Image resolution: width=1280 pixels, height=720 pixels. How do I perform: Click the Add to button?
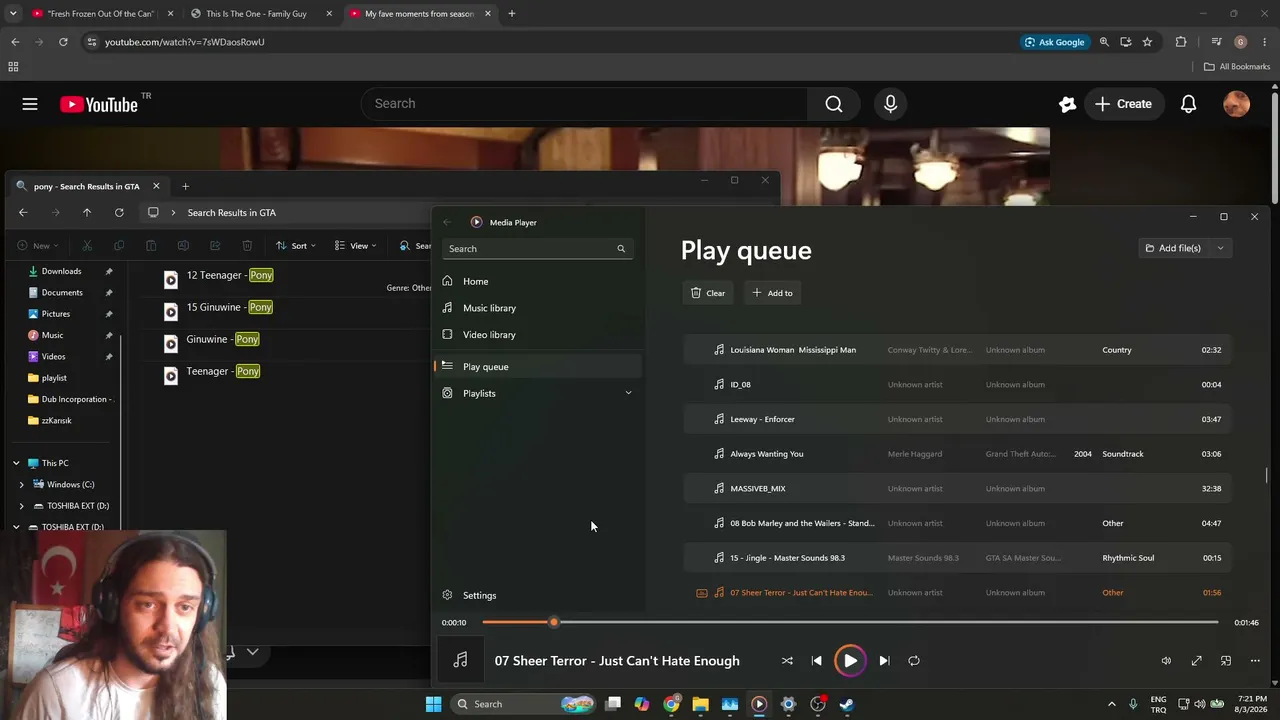(772, 293)
